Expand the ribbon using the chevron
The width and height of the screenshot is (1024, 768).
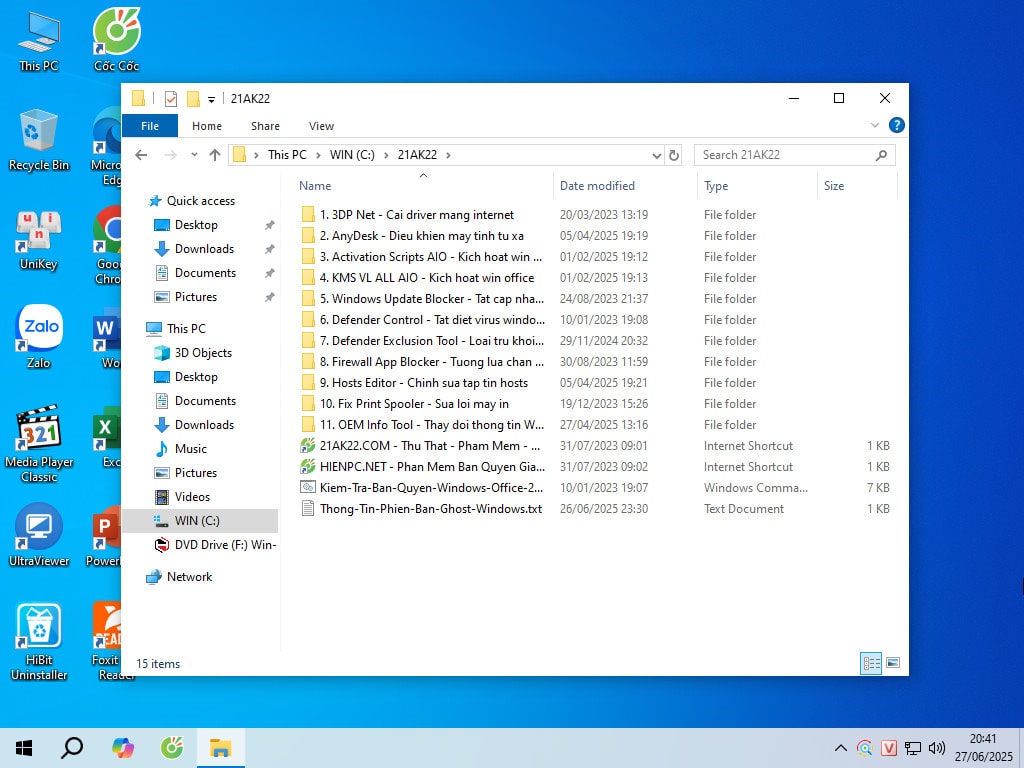[x=875, y=126]
